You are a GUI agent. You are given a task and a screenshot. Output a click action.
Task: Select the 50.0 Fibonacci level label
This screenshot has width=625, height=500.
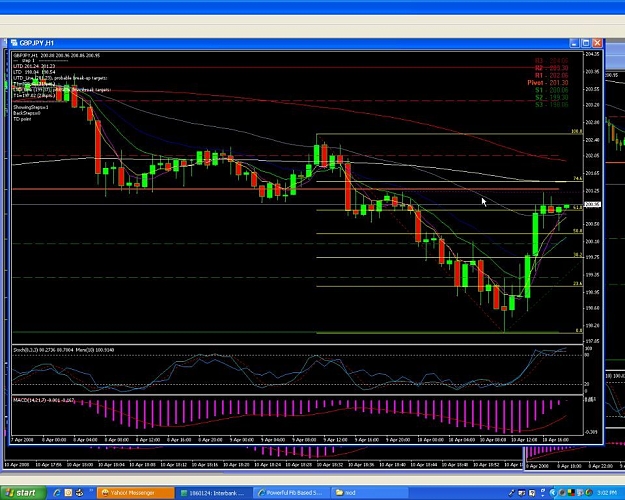point(578,231)
